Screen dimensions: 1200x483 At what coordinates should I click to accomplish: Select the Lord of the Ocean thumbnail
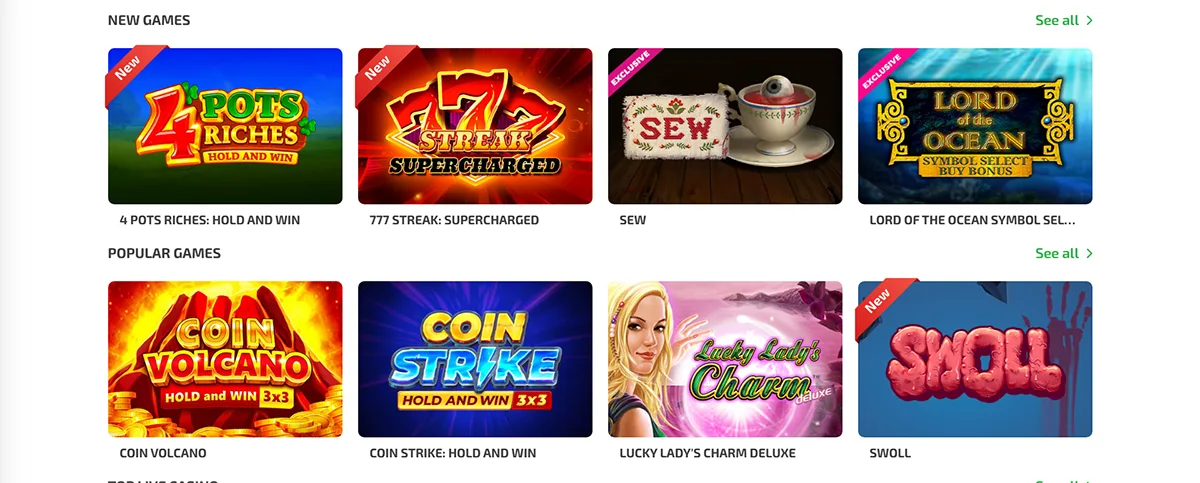[x=975, y=126]
